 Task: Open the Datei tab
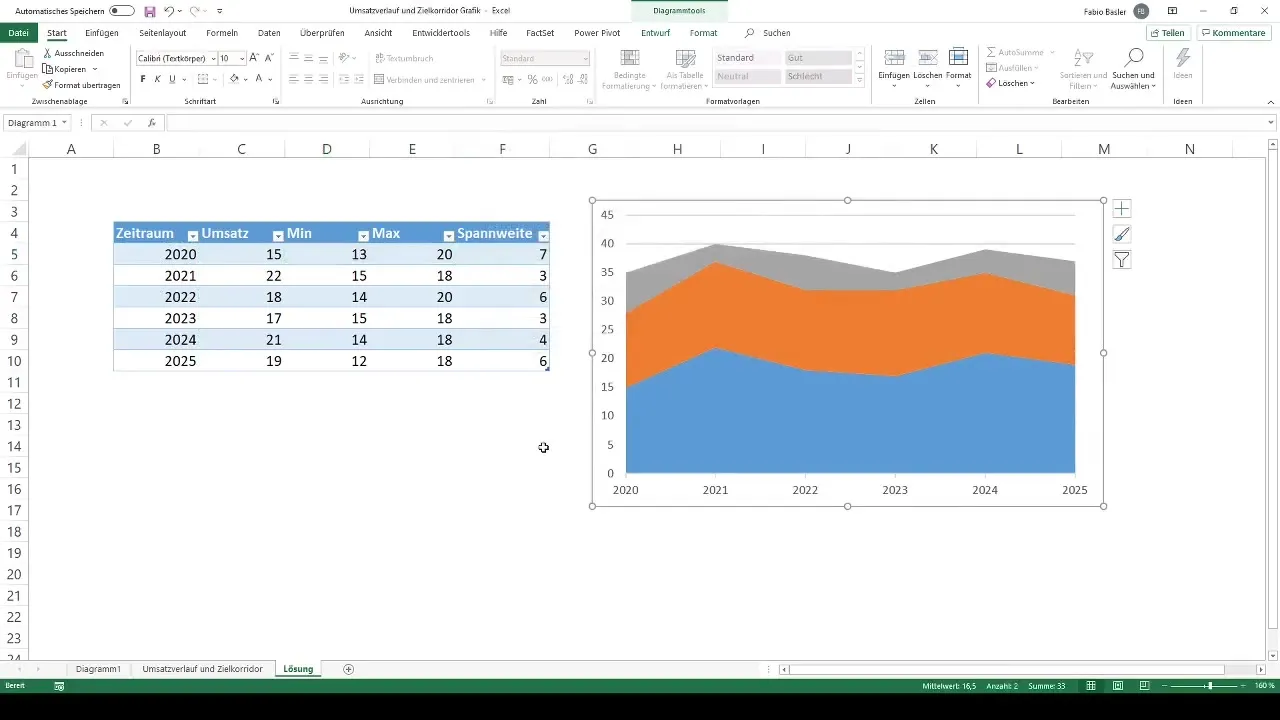coord(18,33)
